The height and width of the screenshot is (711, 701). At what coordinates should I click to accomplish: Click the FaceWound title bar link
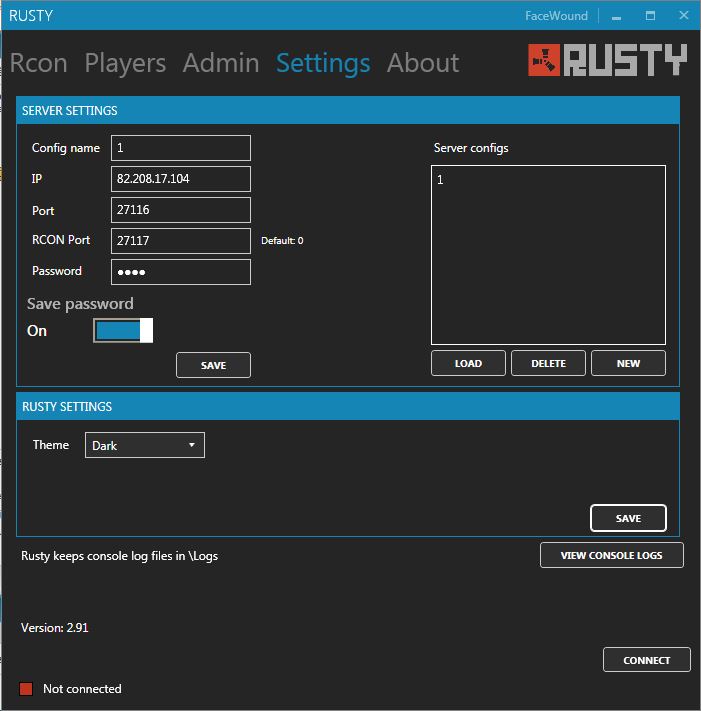(x=556, y=16)
